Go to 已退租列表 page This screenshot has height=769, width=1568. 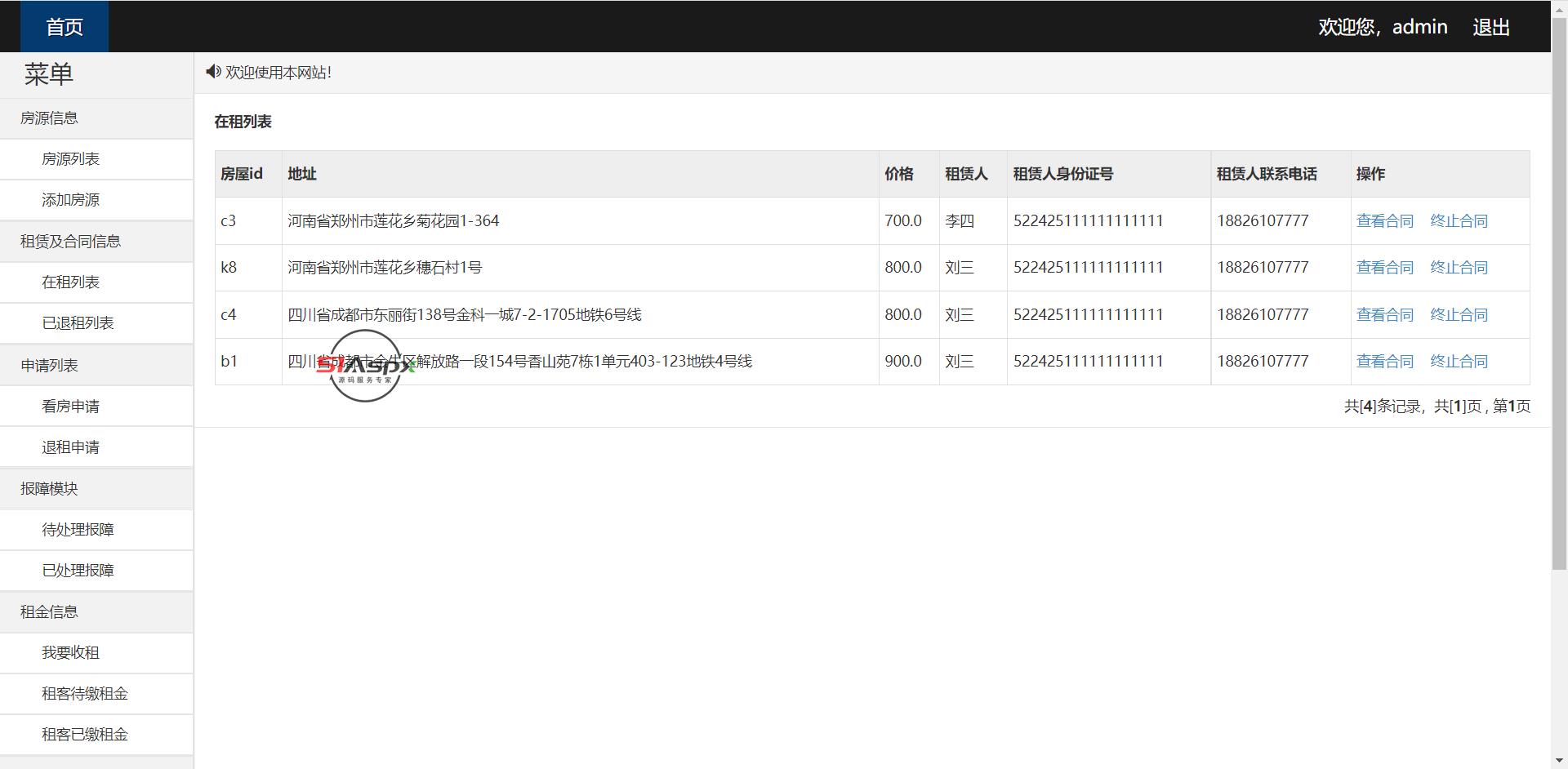click(78, 323)
